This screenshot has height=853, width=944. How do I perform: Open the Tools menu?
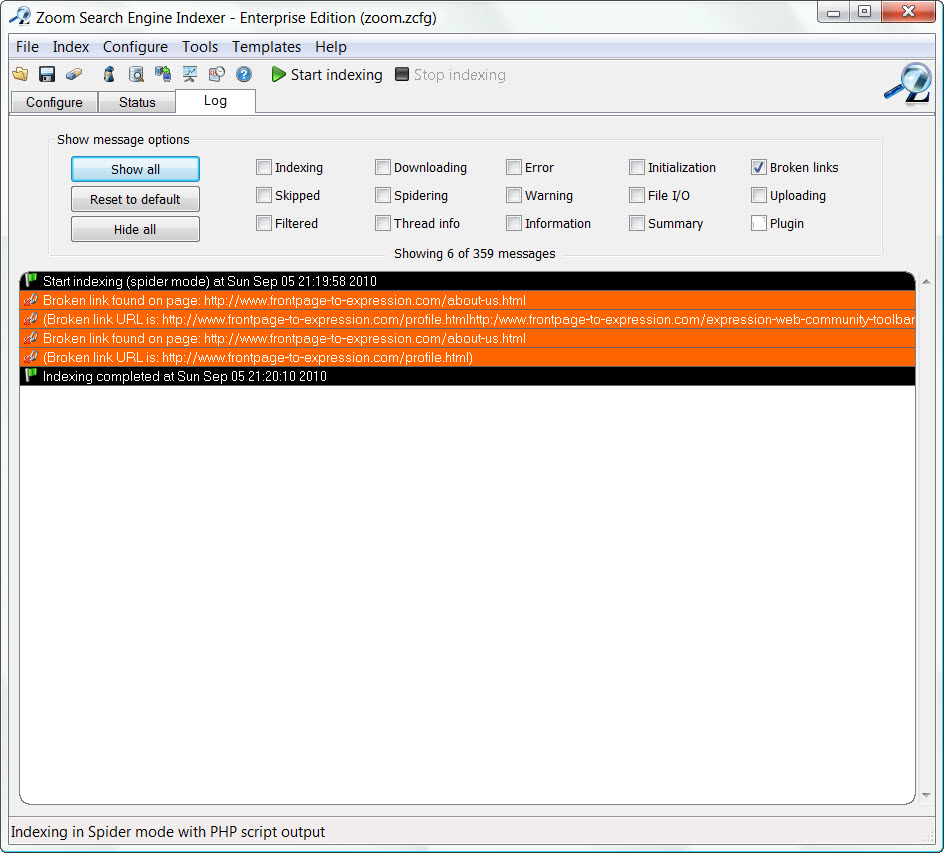[200, 46]
